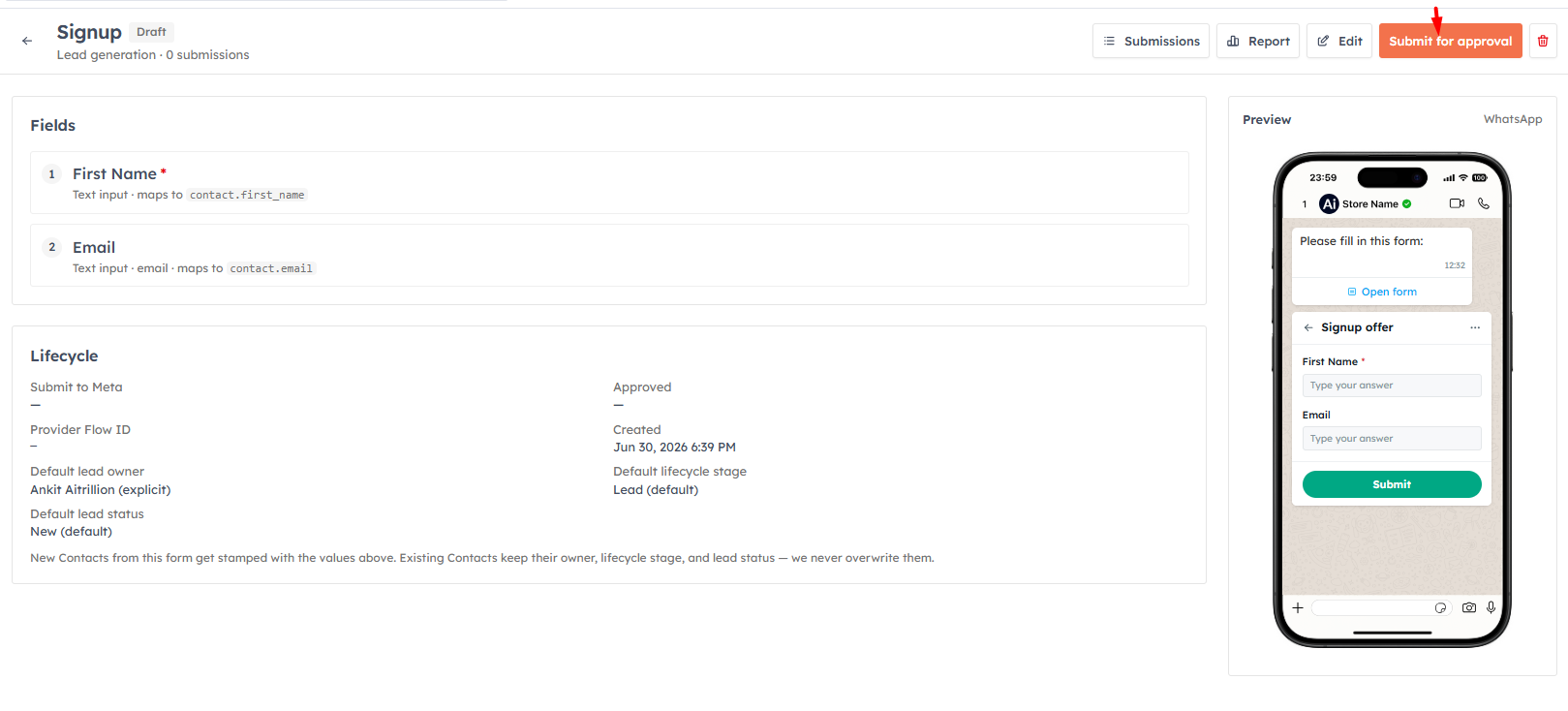Click the preview video call icon
1568x711 pixels.
(1457, 203)
